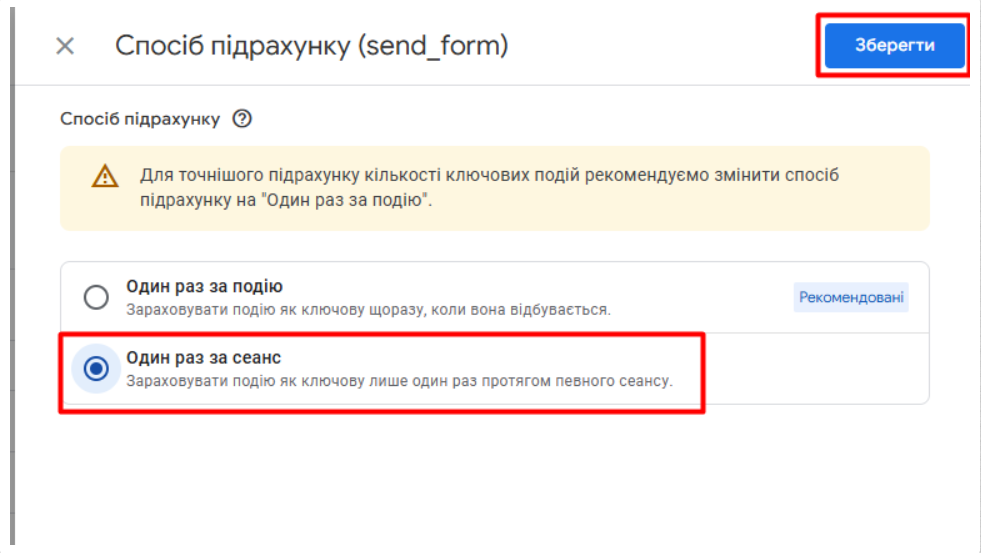This screenshot has height=553, width=981.
Task: Choose option title Один раз за сеанс
Action: pyautogui.click(x=204, y=358)
